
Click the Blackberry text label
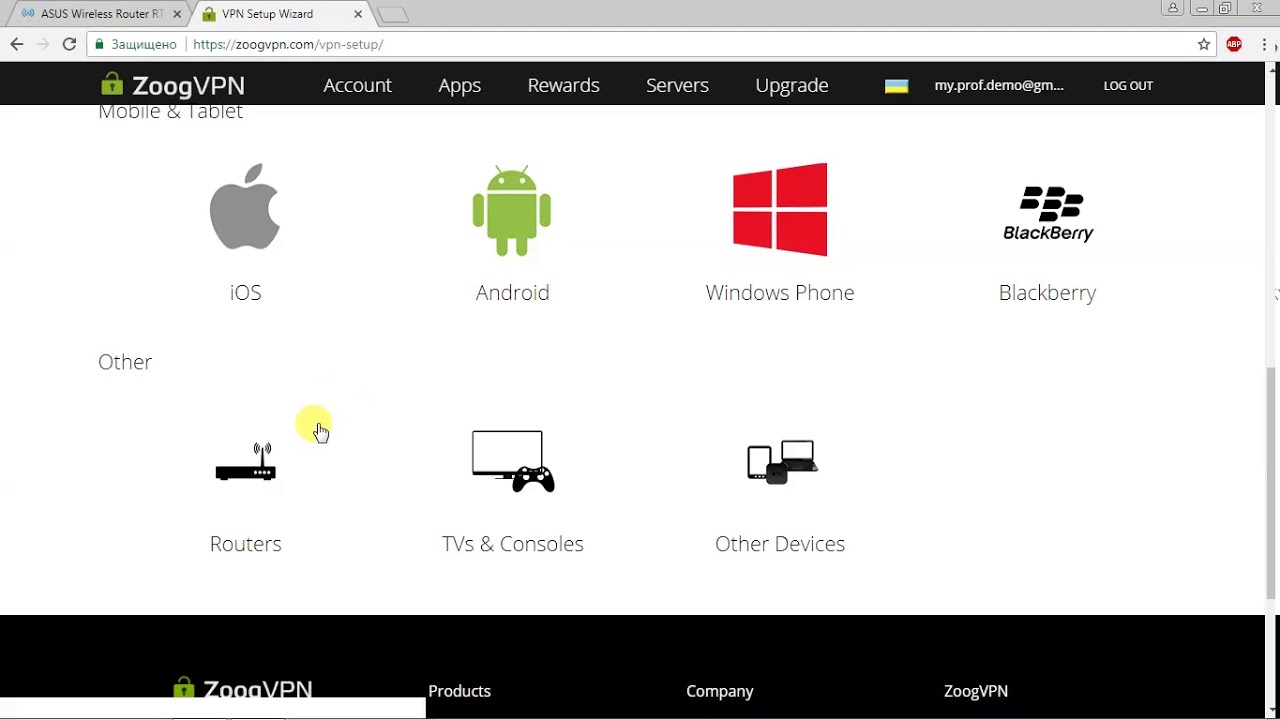point(1048,292)
